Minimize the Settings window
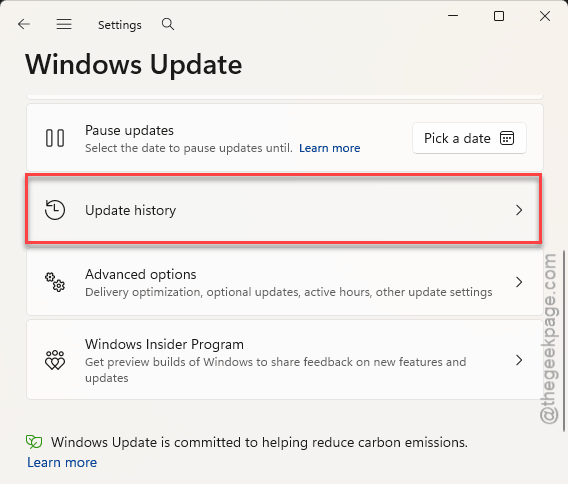Screen dimensions: 568x484 [453, 16]
